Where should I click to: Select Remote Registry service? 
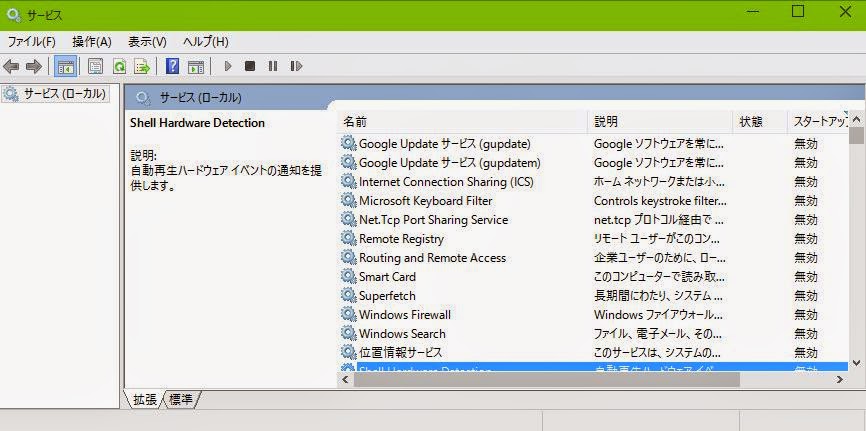[x=594, y=239]
